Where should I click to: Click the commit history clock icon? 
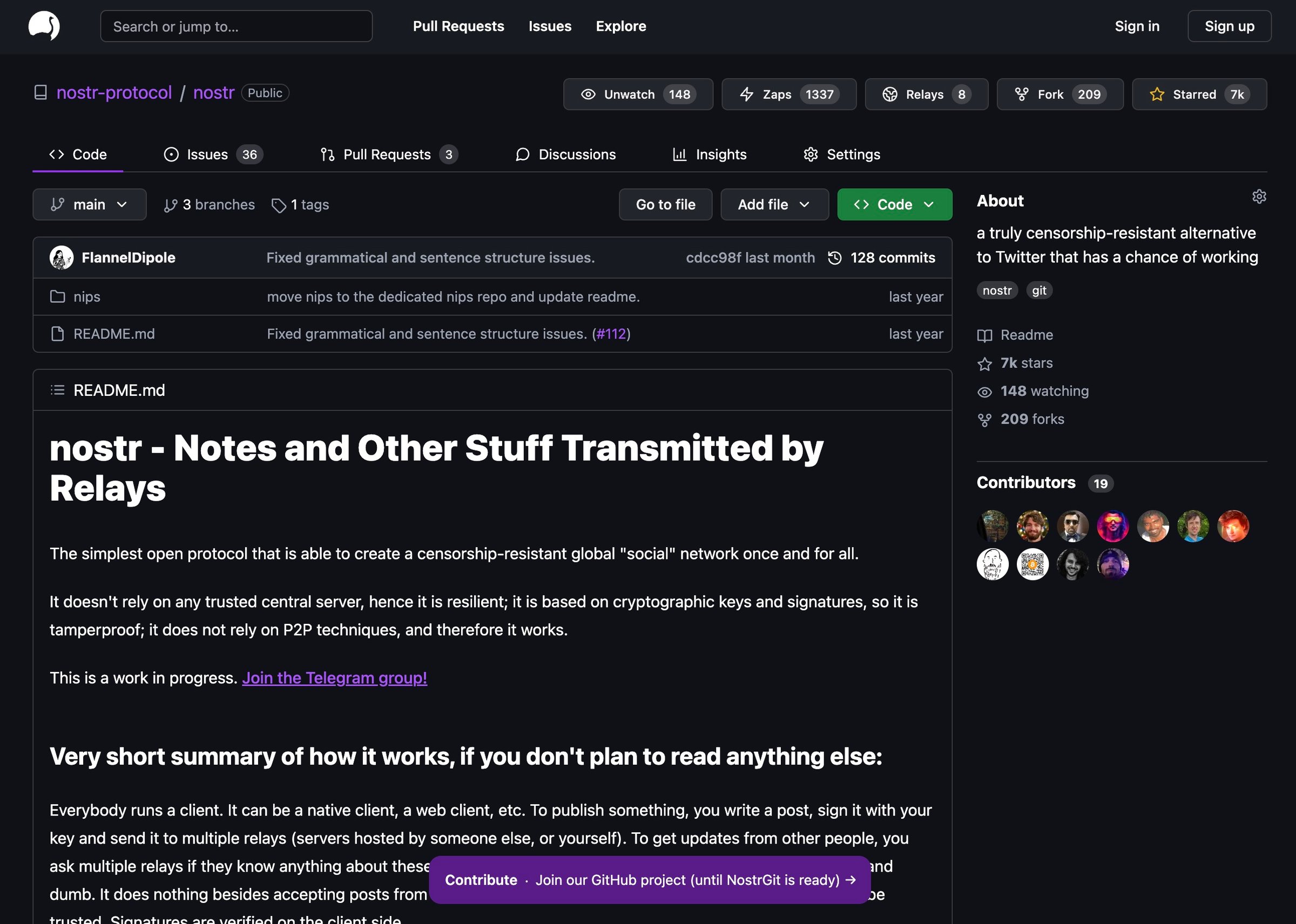point(835,258)
